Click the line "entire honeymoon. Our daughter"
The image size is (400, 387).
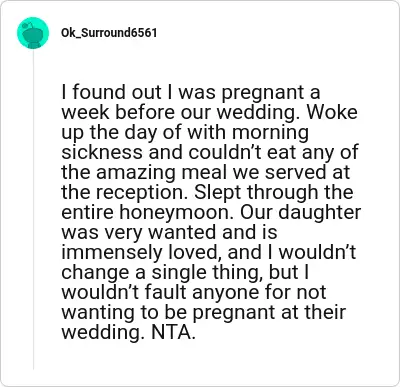[x=211, y=213]
